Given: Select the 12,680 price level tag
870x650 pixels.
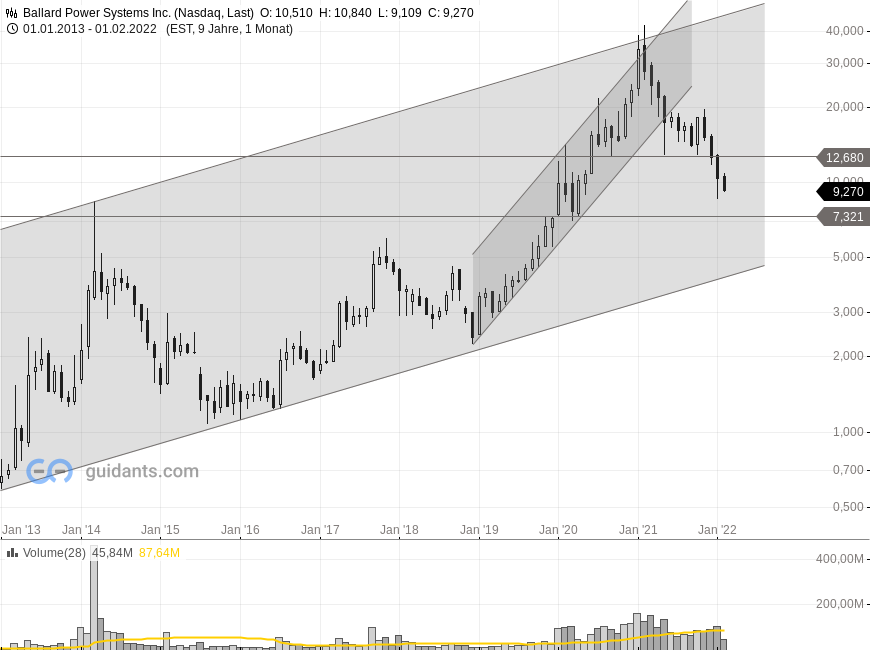Looking at the screenshot, I should coord(841,158).
